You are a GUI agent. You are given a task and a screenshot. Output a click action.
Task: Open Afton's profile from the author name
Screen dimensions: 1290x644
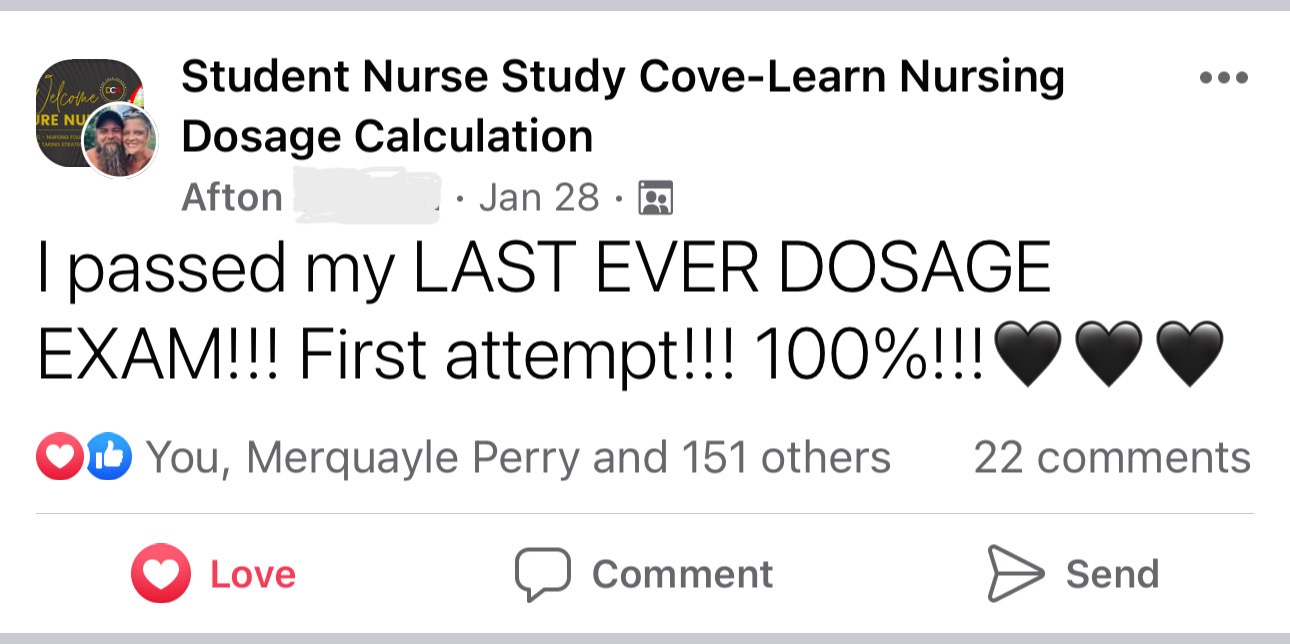click(x=232, y=198)
